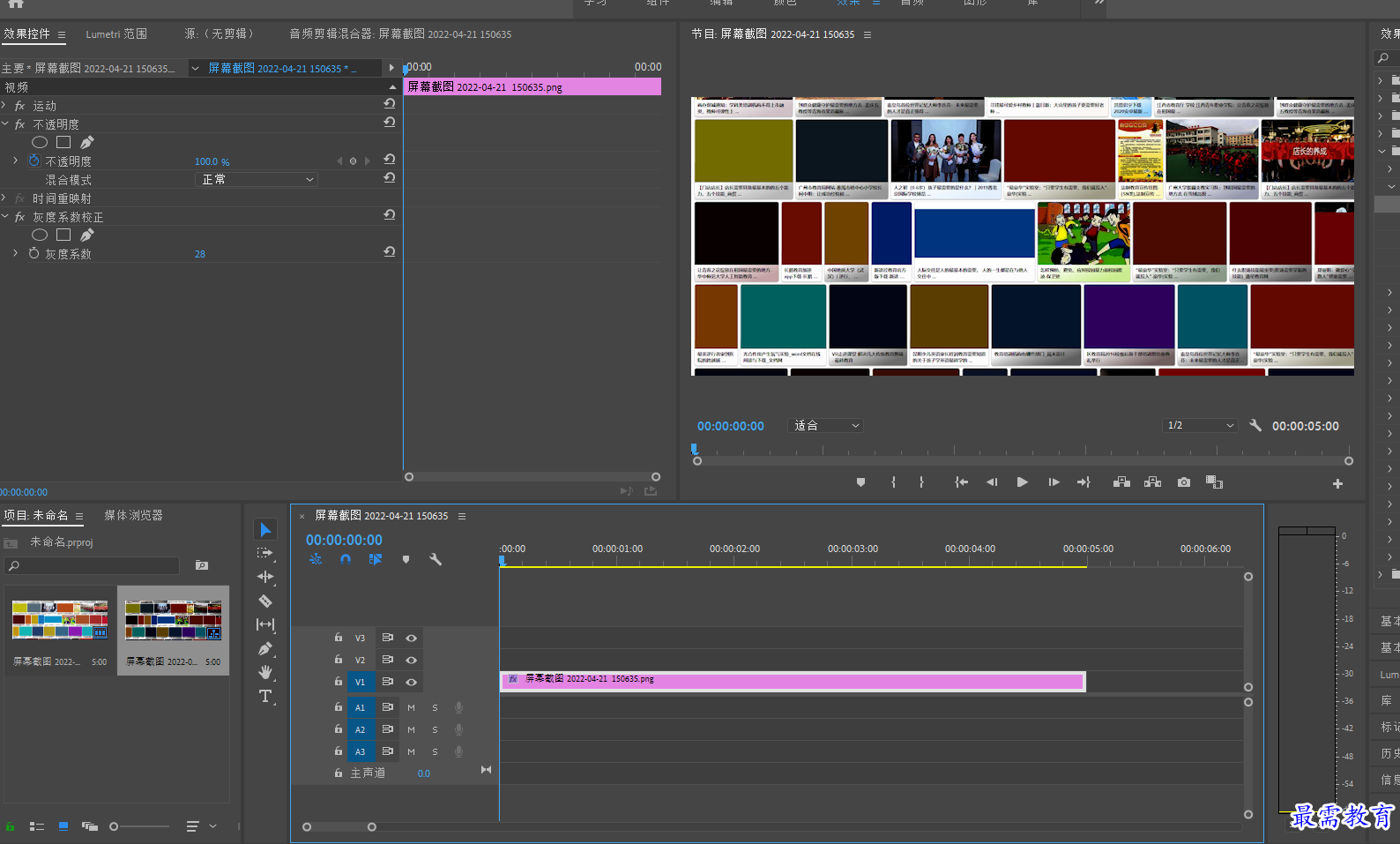Viewport: 1400px width, 844px height.
Task: Switch to the 源 (无剪辑) tab
Action: point(220,34)
